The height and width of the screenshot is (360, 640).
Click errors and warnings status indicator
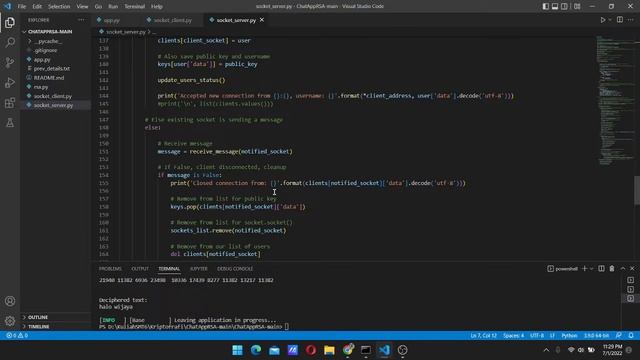pos(17,336)
